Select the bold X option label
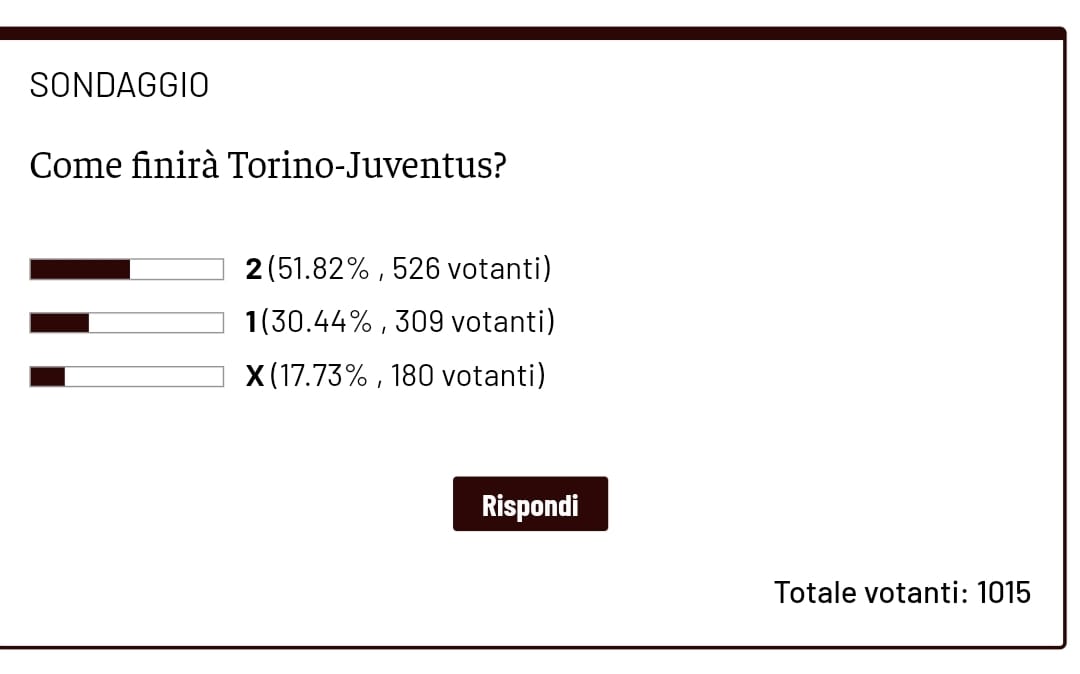 tap(255, 376)
